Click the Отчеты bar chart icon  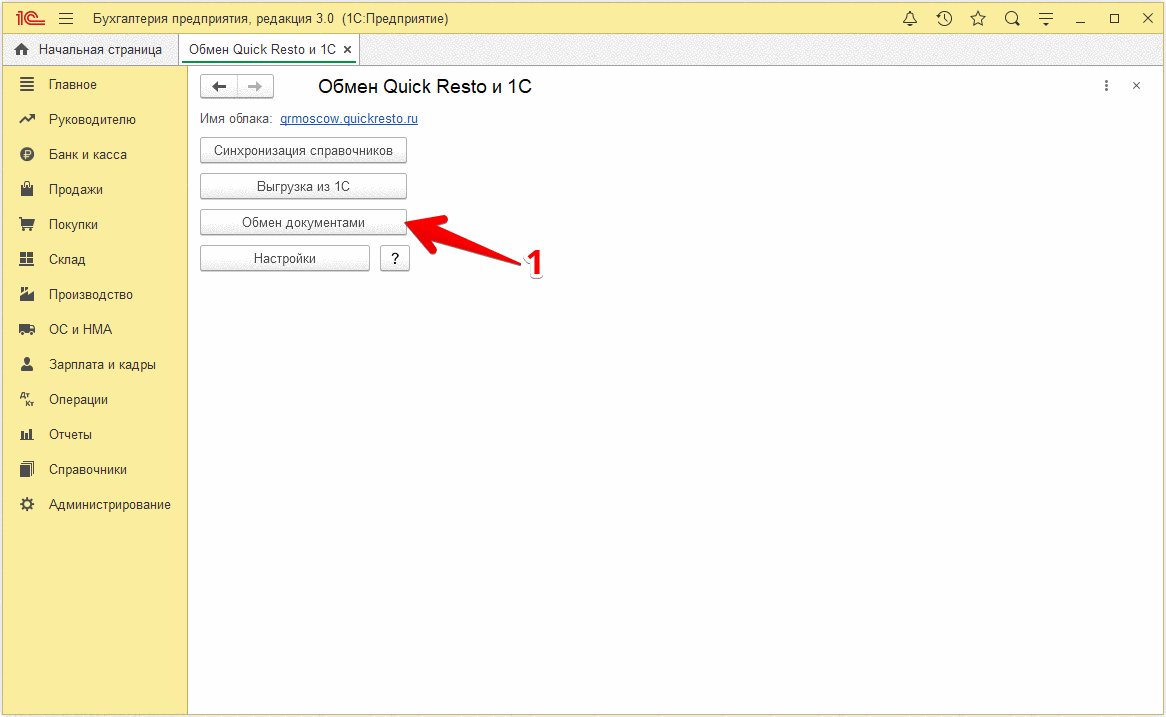(x=27, y=434)
